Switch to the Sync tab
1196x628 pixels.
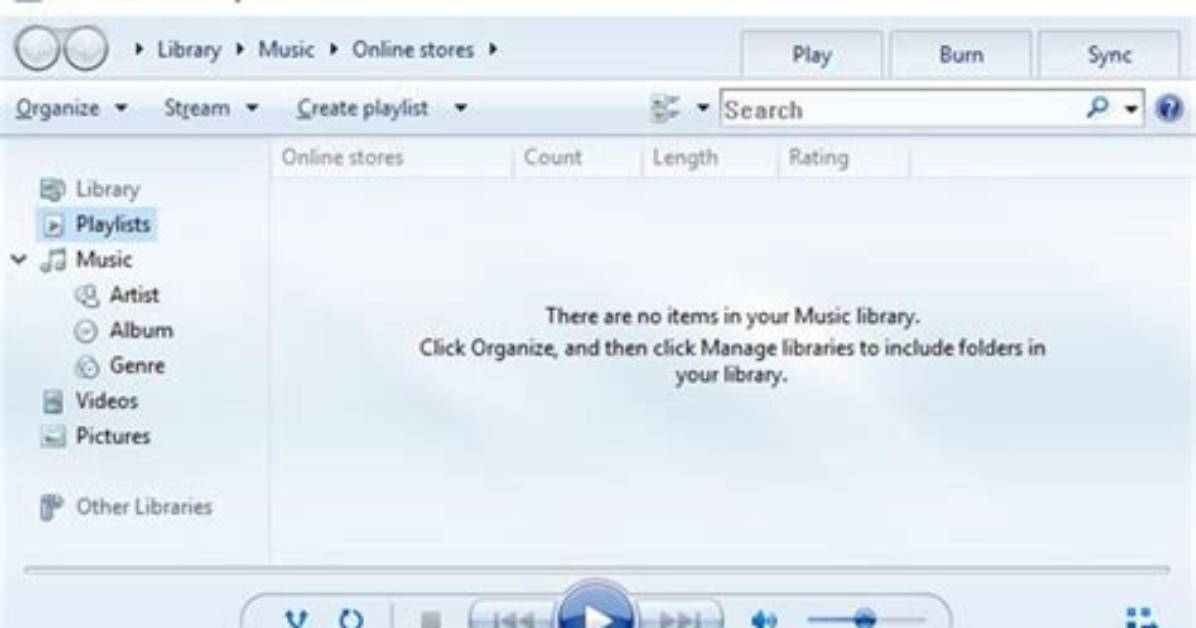[1109, 55]
